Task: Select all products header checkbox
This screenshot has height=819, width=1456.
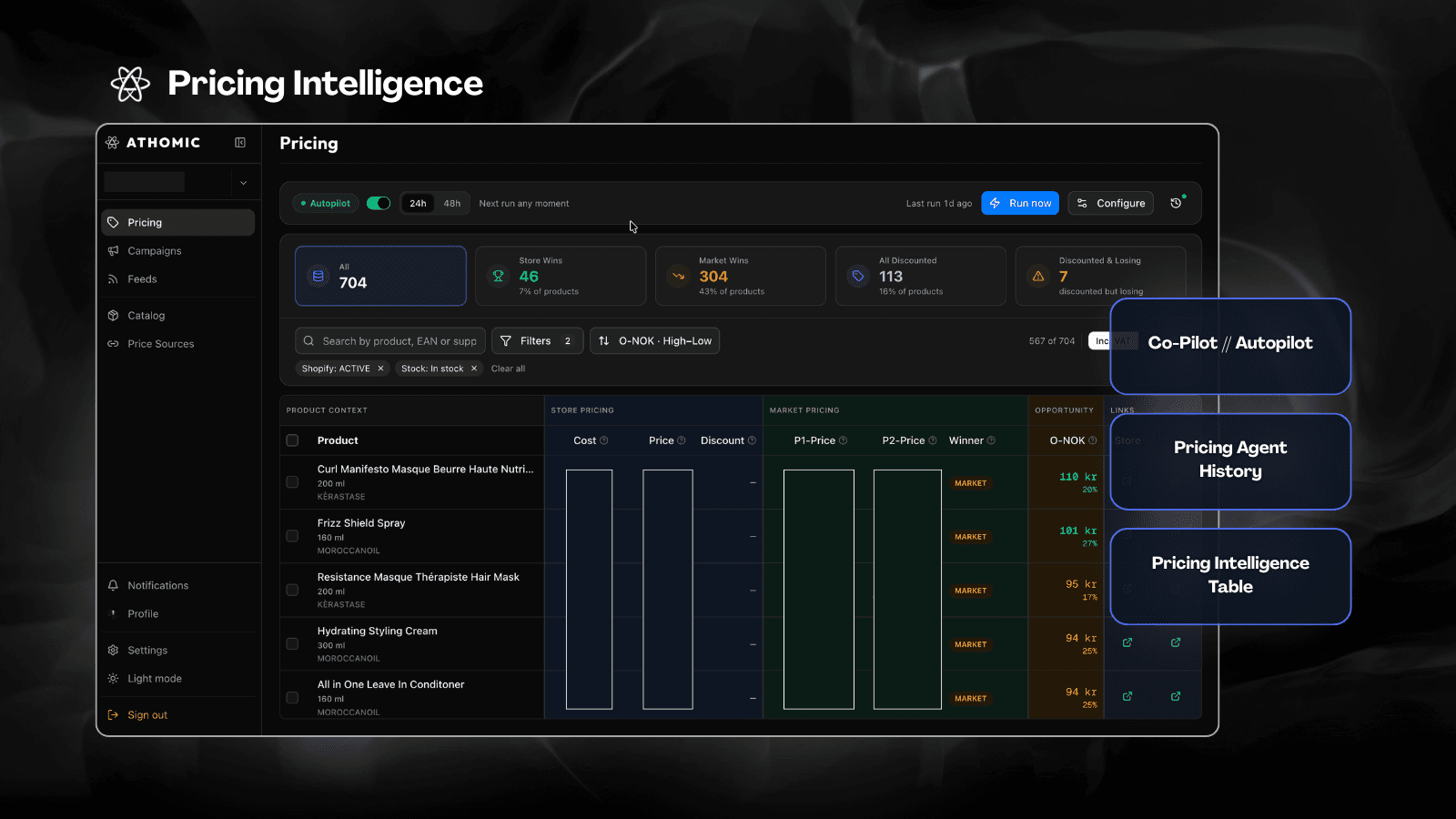Action: 292,440
